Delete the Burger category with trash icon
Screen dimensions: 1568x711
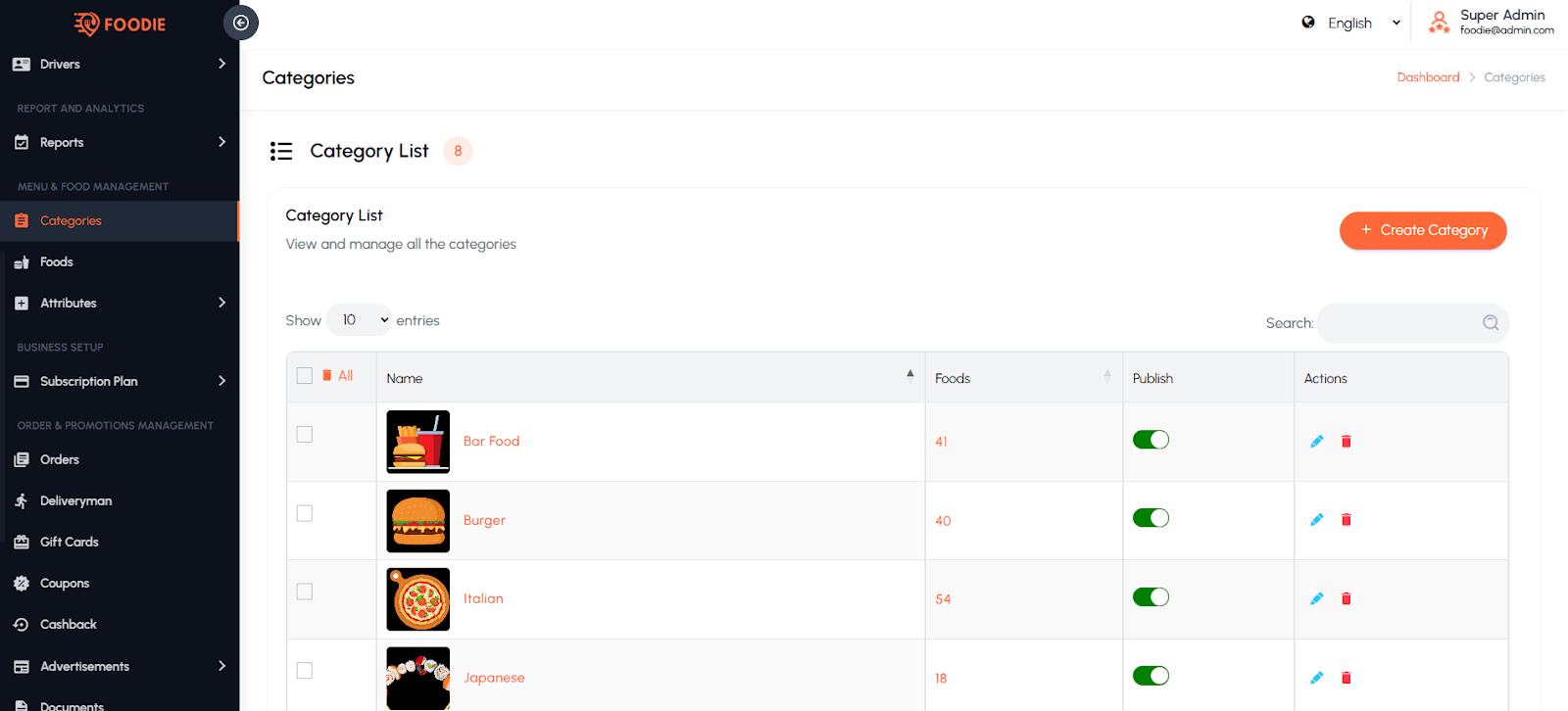[1346, 520]
